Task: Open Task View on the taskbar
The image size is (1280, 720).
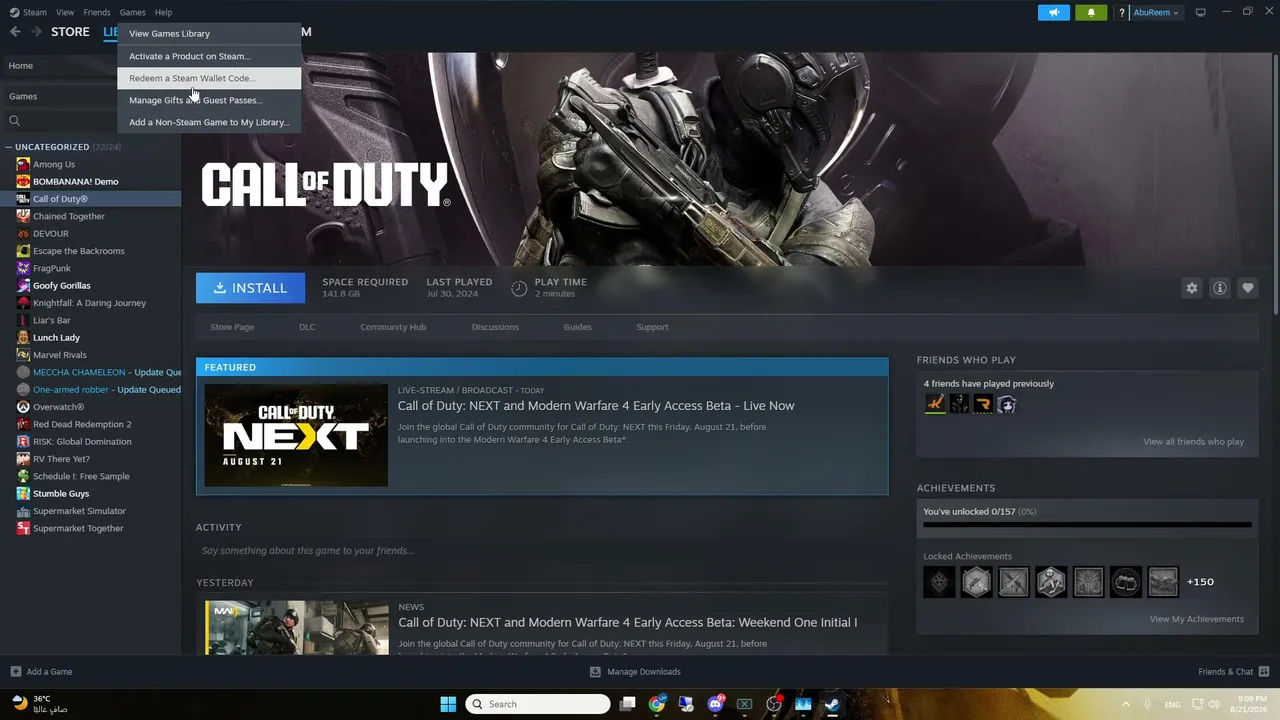Action: tap(627, 704)
